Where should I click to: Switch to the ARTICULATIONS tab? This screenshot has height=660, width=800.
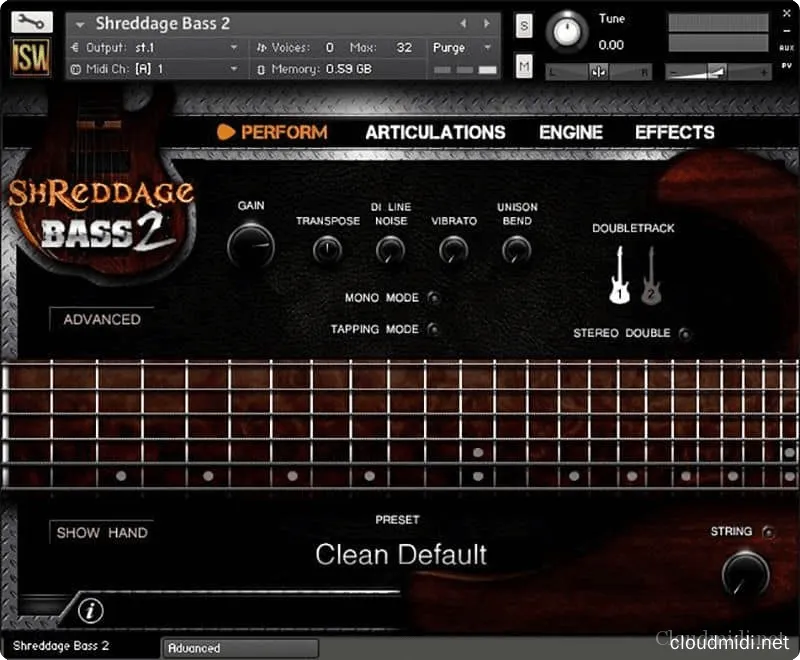coord(435,132)
